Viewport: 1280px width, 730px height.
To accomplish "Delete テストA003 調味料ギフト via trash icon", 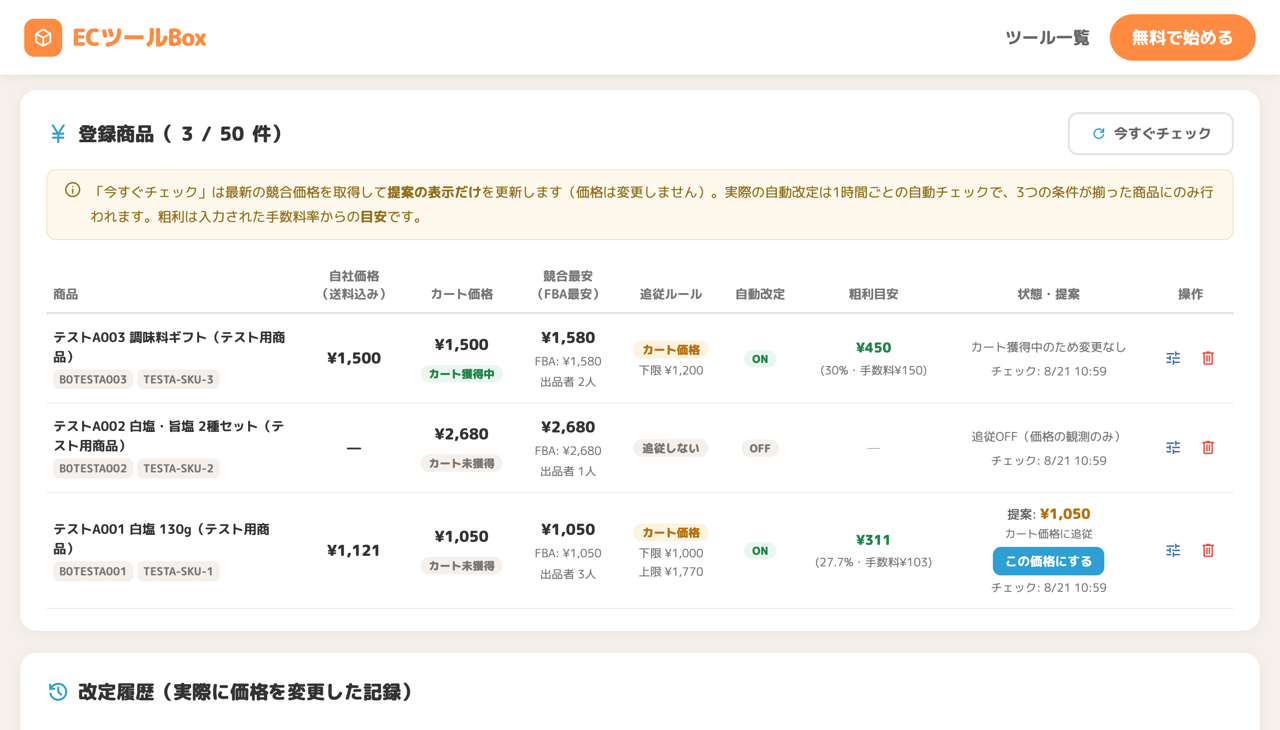I will [1208, 358].
